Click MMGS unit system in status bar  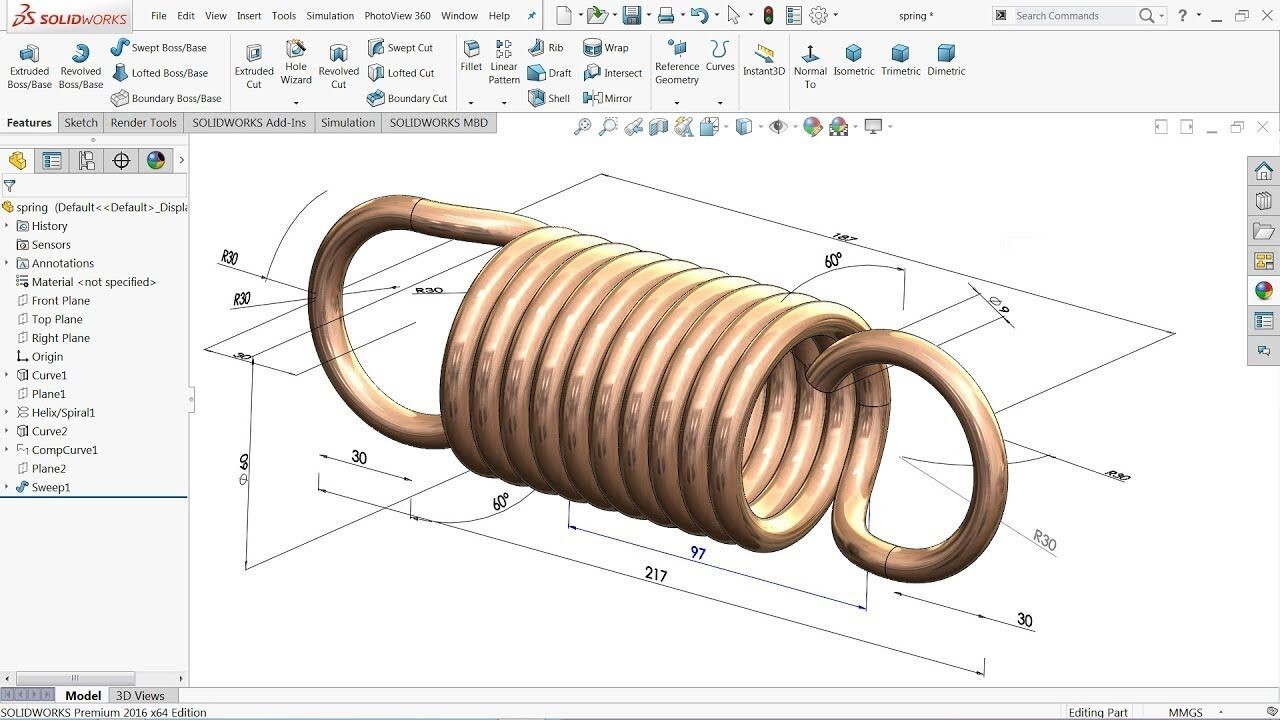pos(1185,713)
